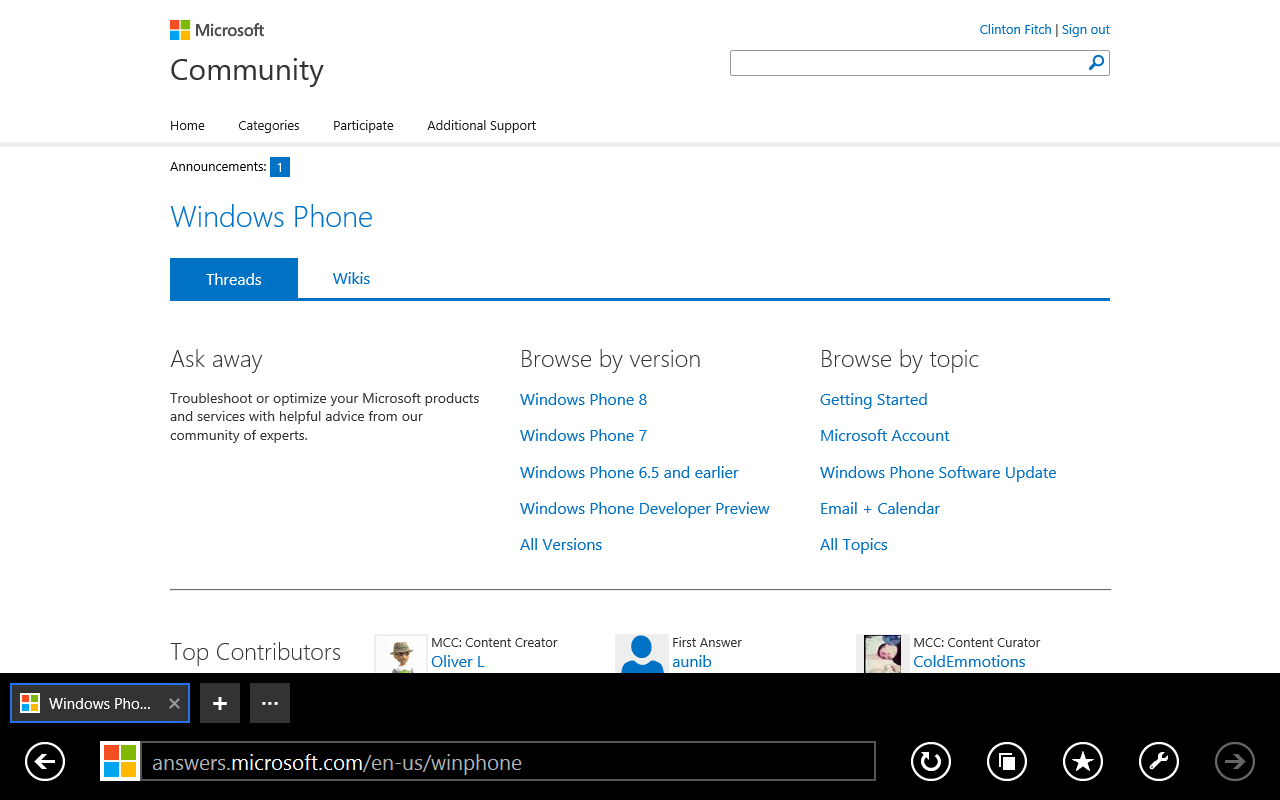Click the site favicon in the address bar
This screenshot has width=1280, height=800.
click(120, 761)
